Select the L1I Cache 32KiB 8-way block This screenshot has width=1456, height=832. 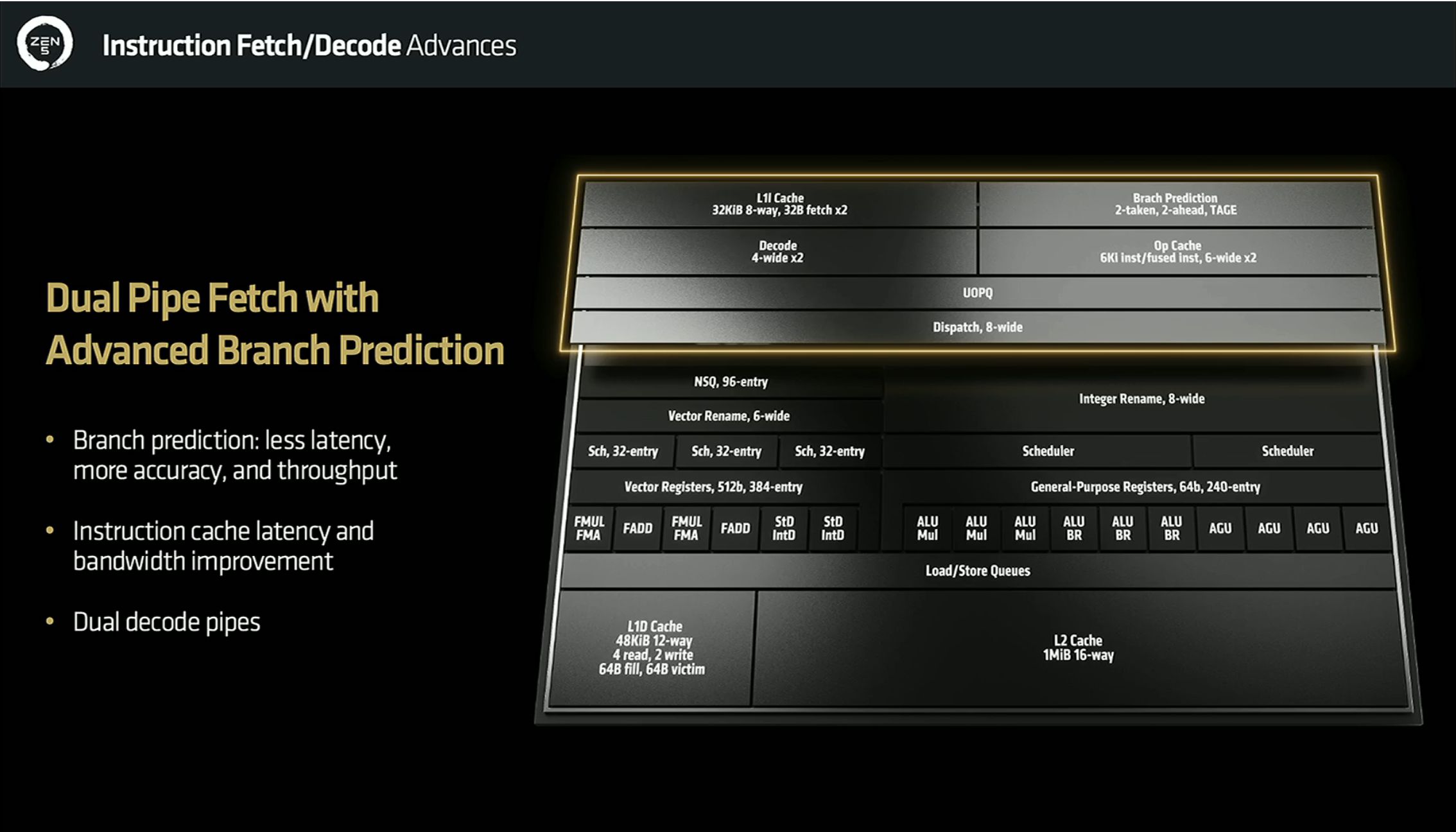pos(779,204)
